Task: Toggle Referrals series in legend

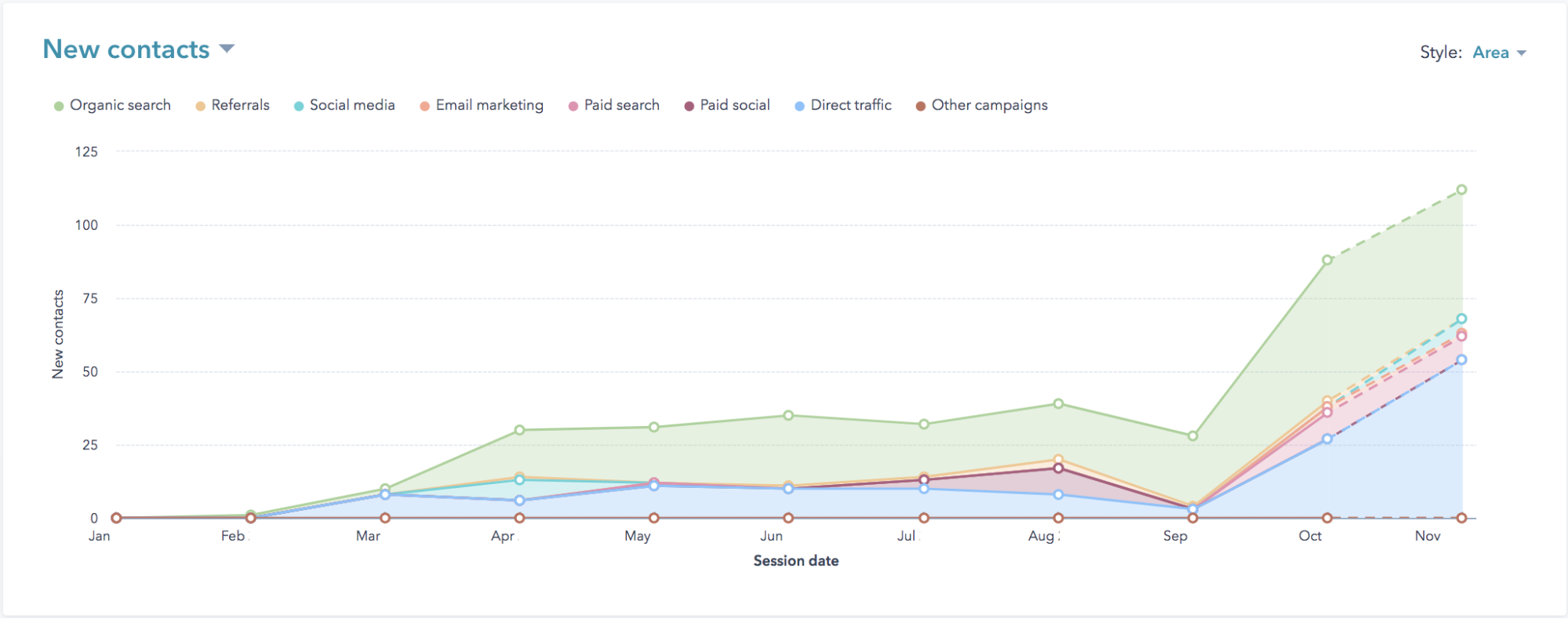Action: tap(232, 105)
